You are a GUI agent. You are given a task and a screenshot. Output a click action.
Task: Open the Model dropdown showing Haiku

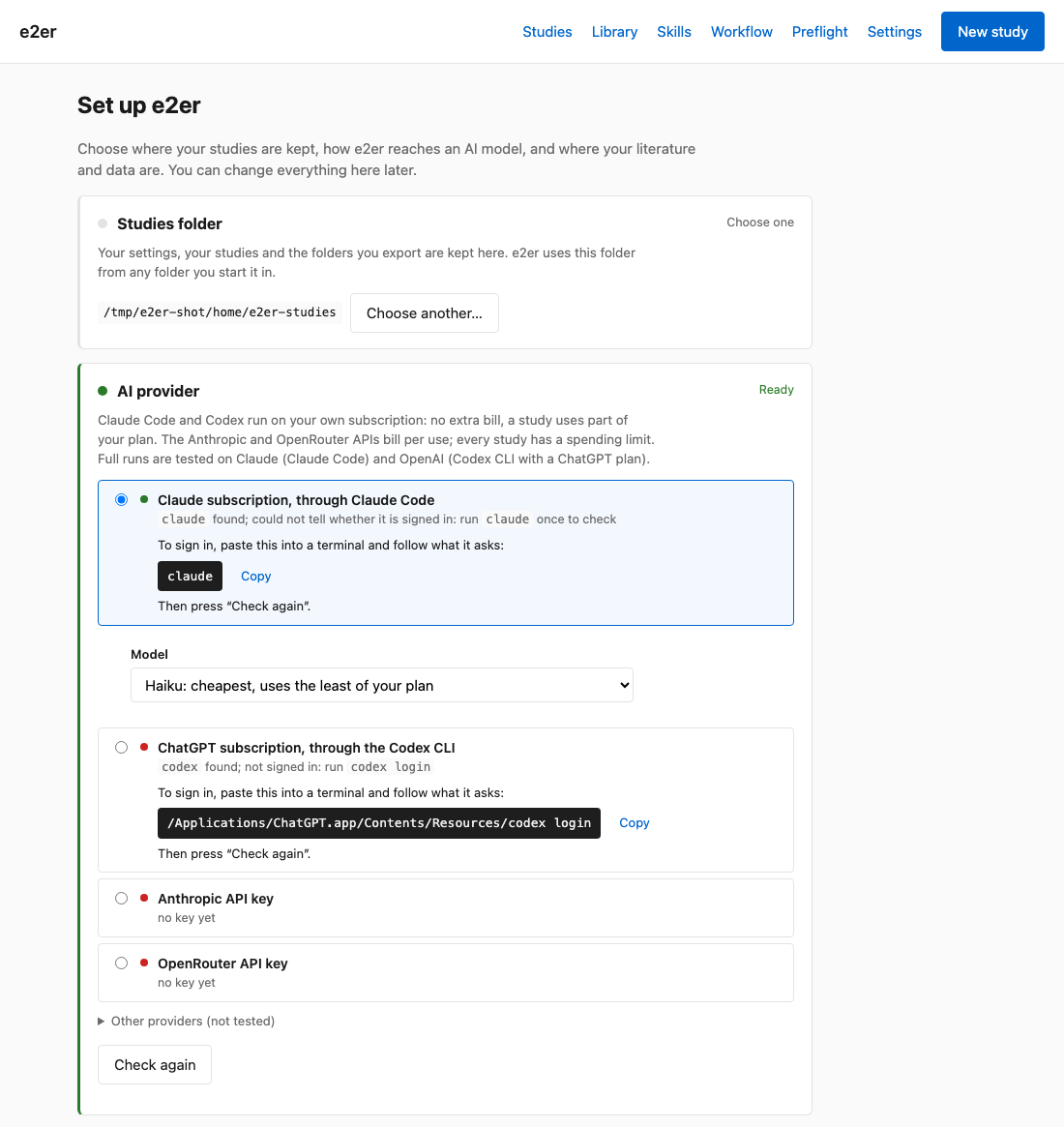[381, 685]
